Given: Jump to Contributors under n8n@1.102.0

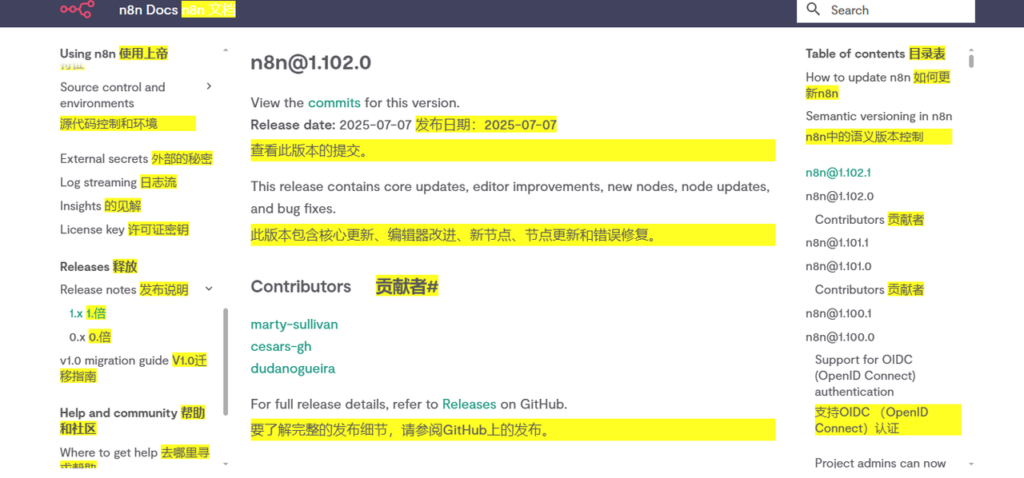Looking at the screenshot, I should coord(850,219).
